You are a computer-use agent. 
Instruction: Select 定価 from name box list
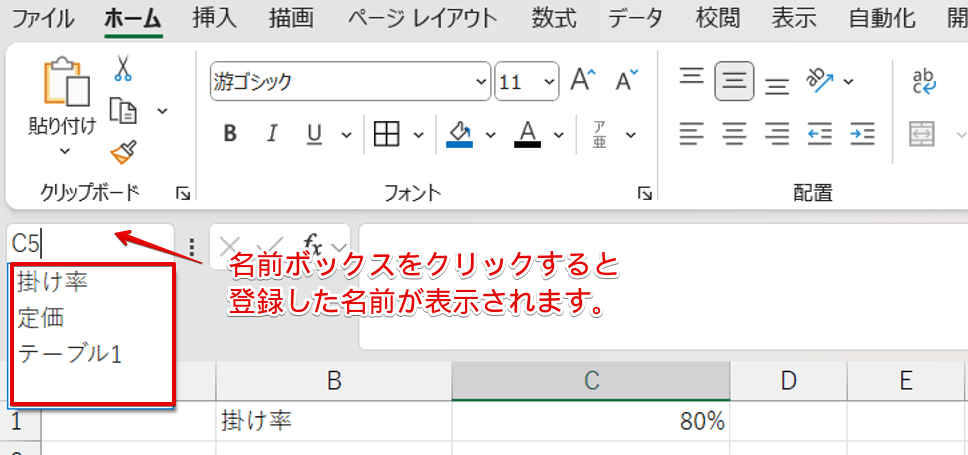tap(41, 318)
